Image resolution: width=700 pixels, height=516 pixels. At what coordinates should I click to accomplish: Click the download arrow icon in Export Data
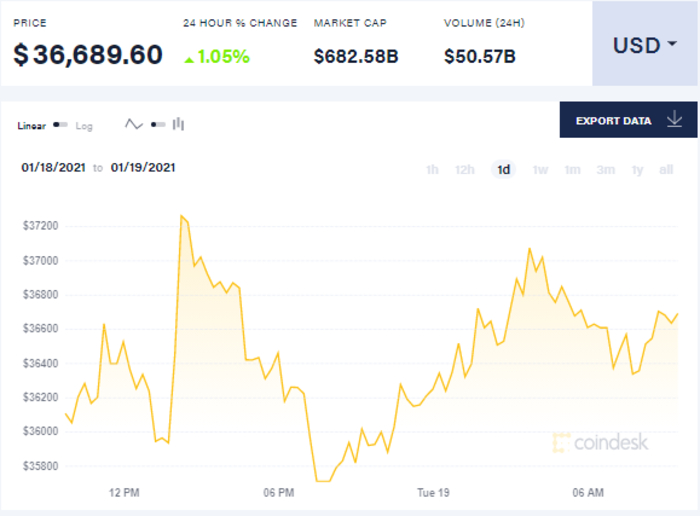pos(674,121)
